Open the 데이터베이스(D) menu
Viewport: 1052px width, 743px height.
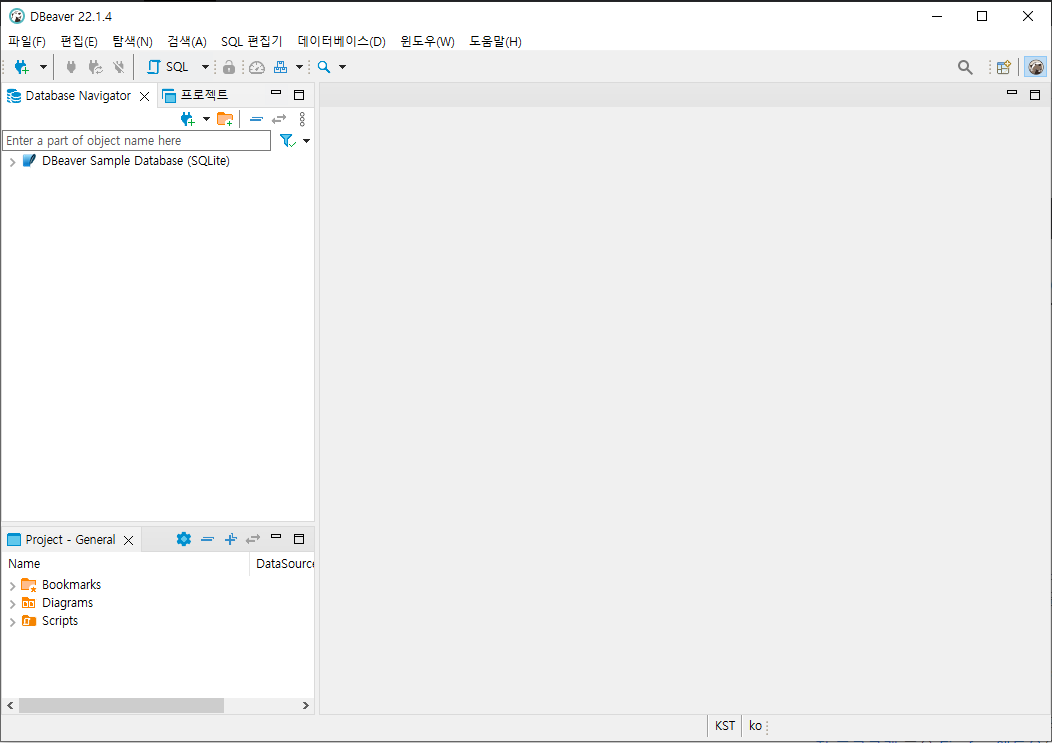tap(341, 42)
